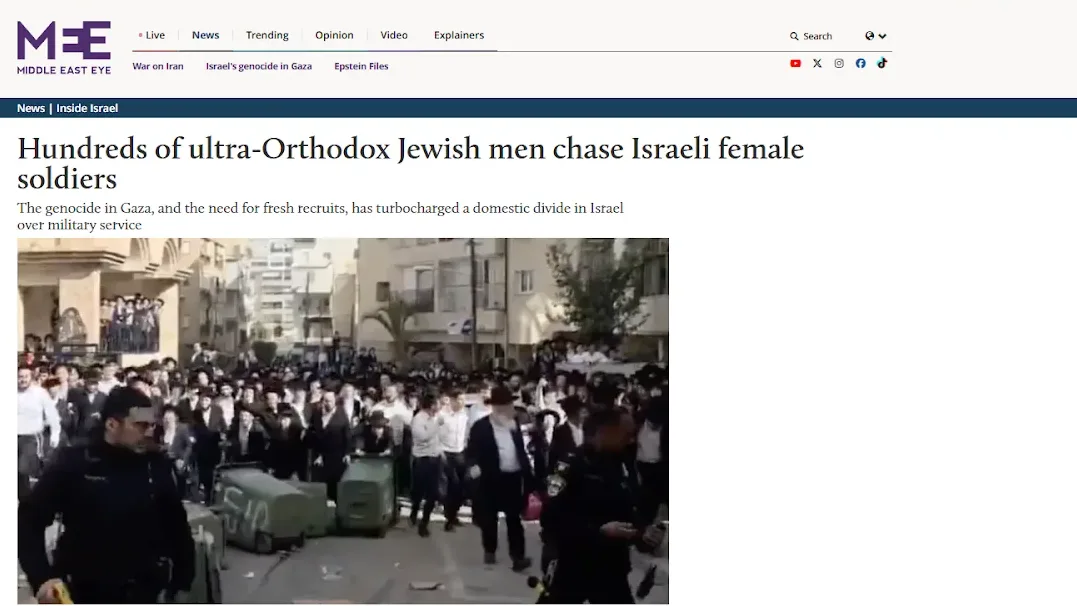This screenshot has width=1077, height=606.
Task: Expand the language dropdown chevron
Action: coord(883,36)
